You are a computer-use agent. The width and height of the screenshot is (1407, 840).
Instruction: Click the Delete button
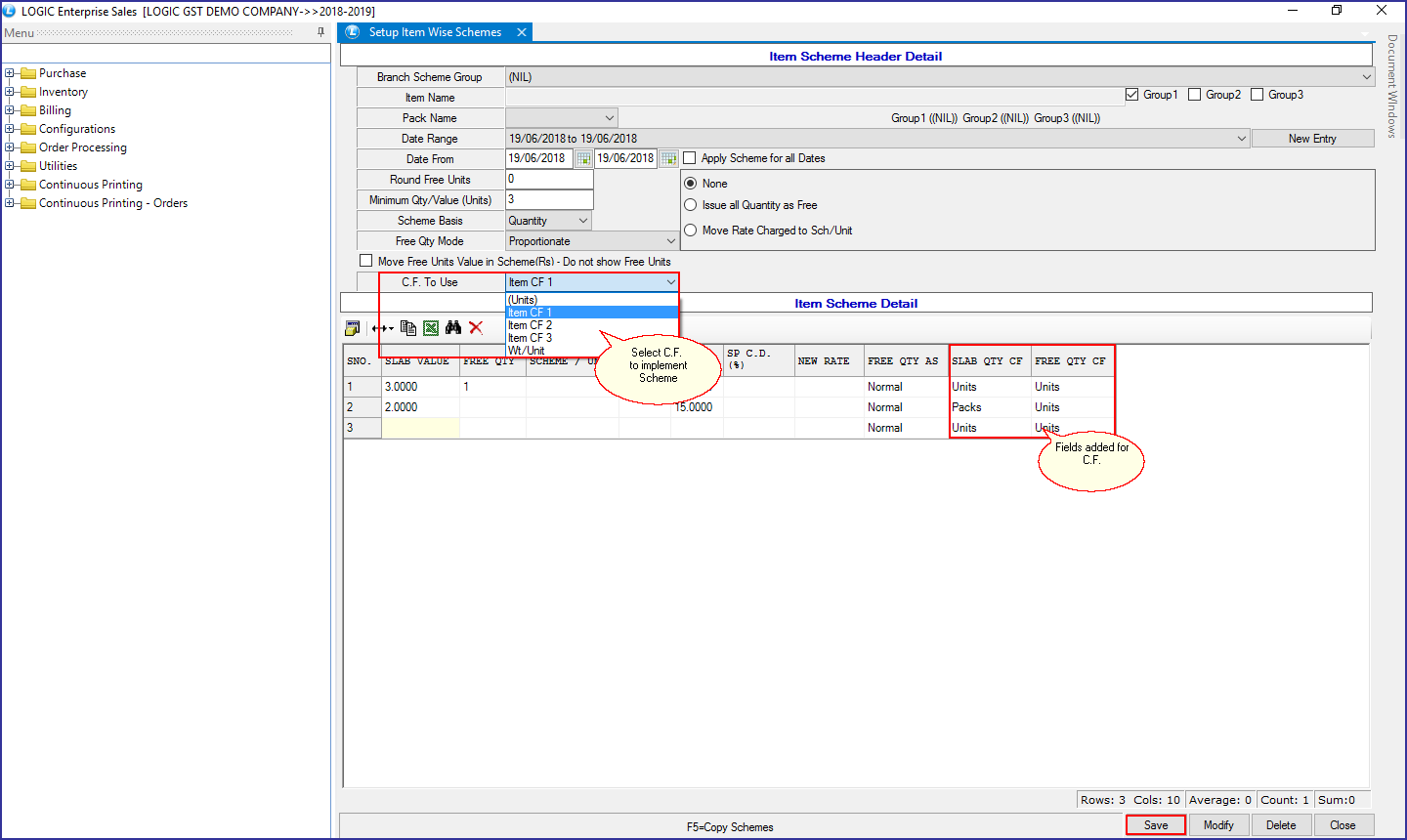pos(1281,825)
